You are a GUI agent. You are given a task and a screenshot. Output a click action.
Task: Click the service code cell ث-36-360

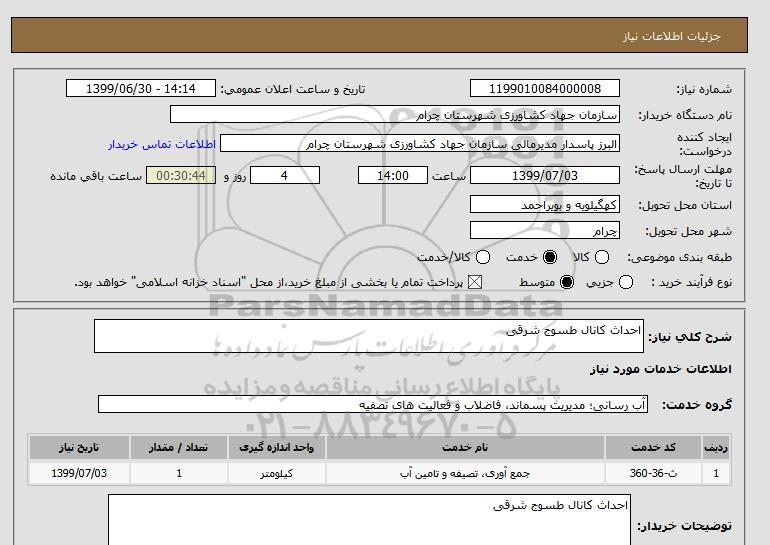pyautogui.click(x=654, y=472)
